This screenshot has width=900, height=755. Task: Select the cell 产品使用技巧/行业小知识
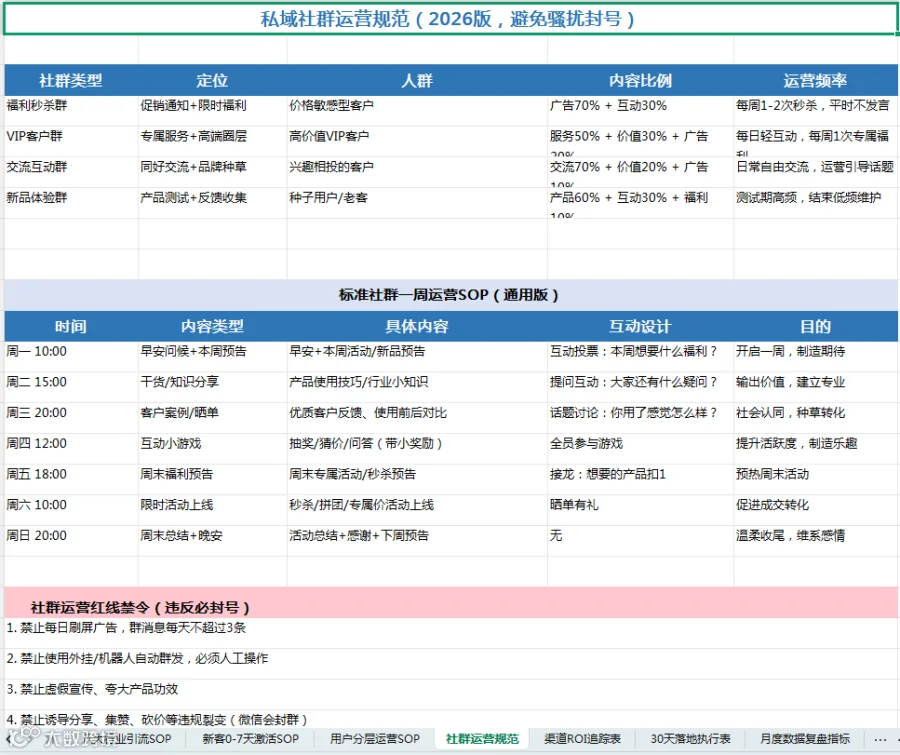(x=417, y=388)
